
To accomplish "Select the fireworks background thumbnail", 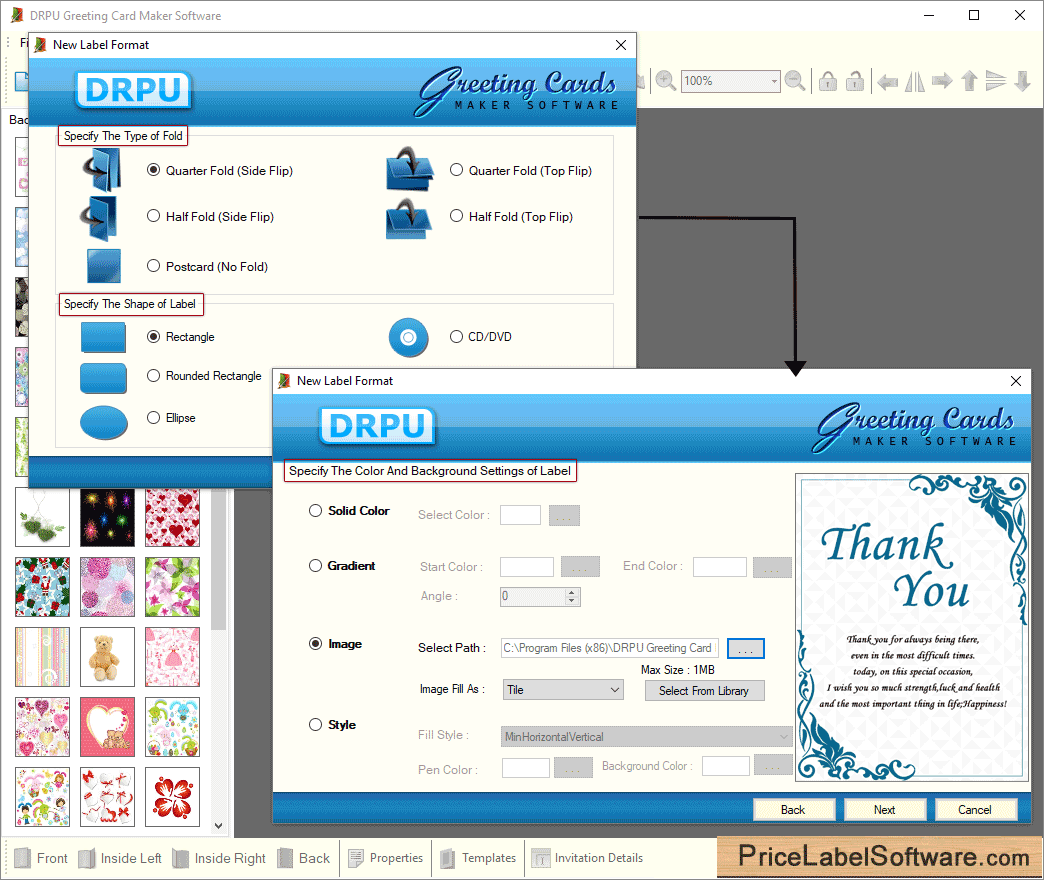I will click(107, 517).
